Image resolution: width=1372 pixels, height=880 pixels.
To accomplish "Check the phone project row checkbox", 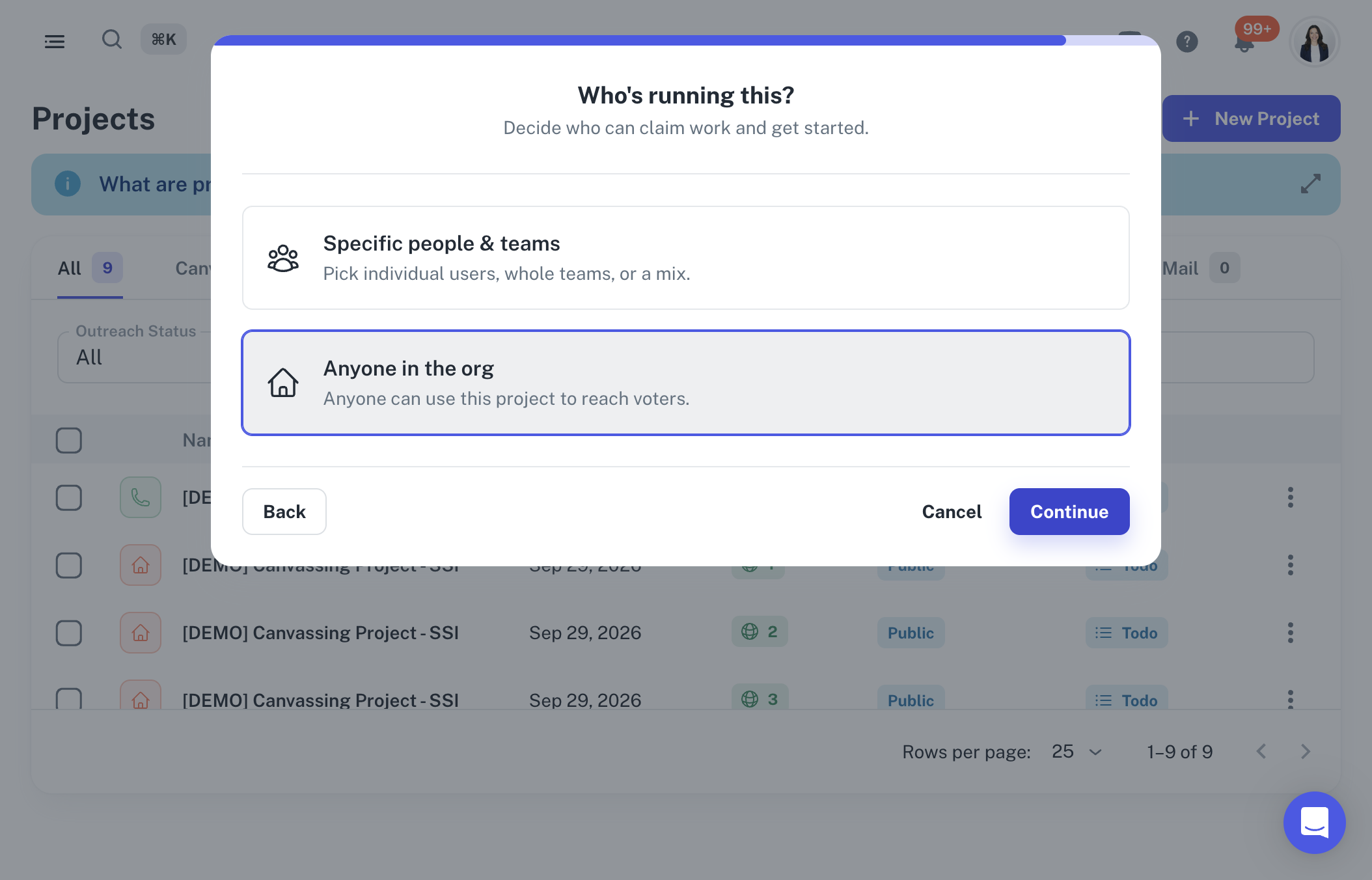I will [x=69, y=498].
